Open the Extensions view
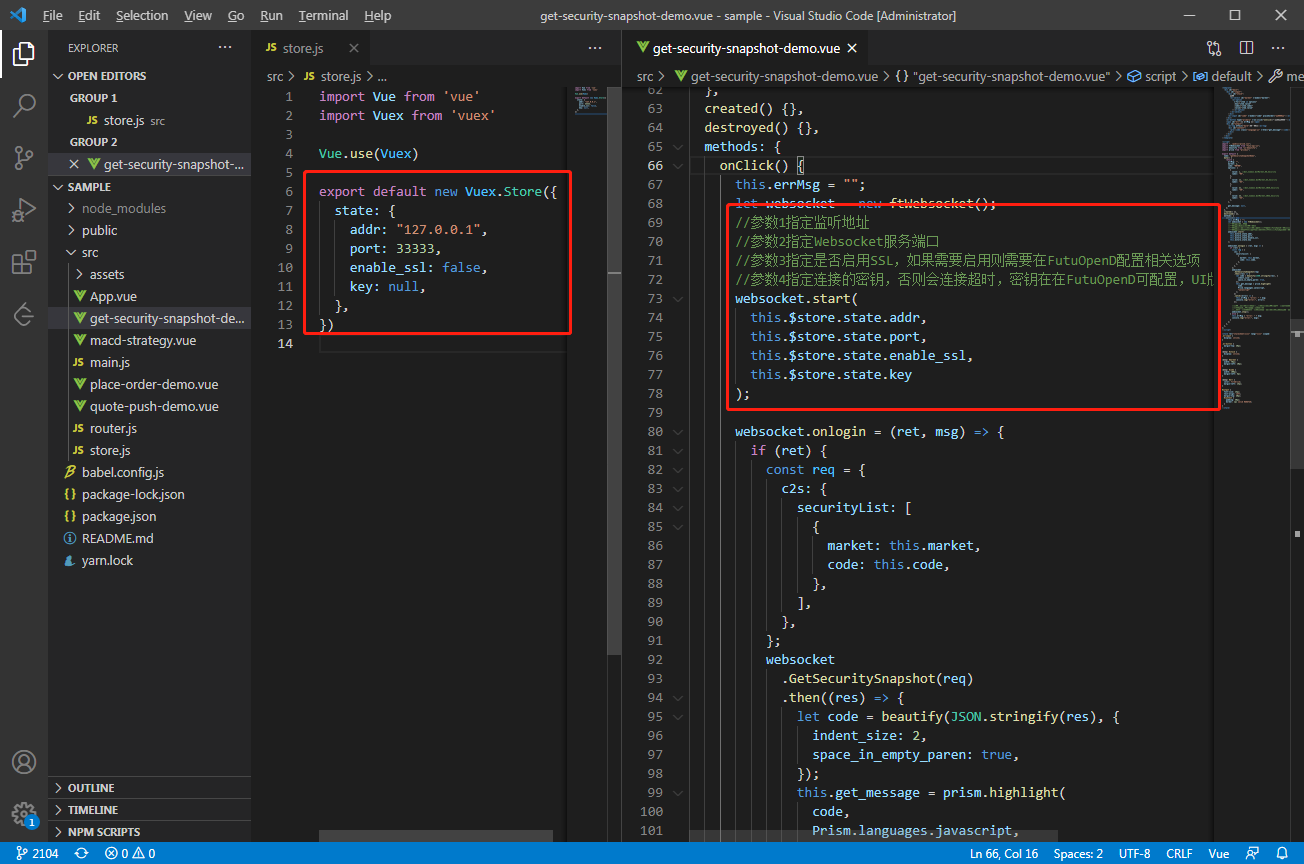The width and height of the screenshot is (1304, 864). (x=24, y=263)
